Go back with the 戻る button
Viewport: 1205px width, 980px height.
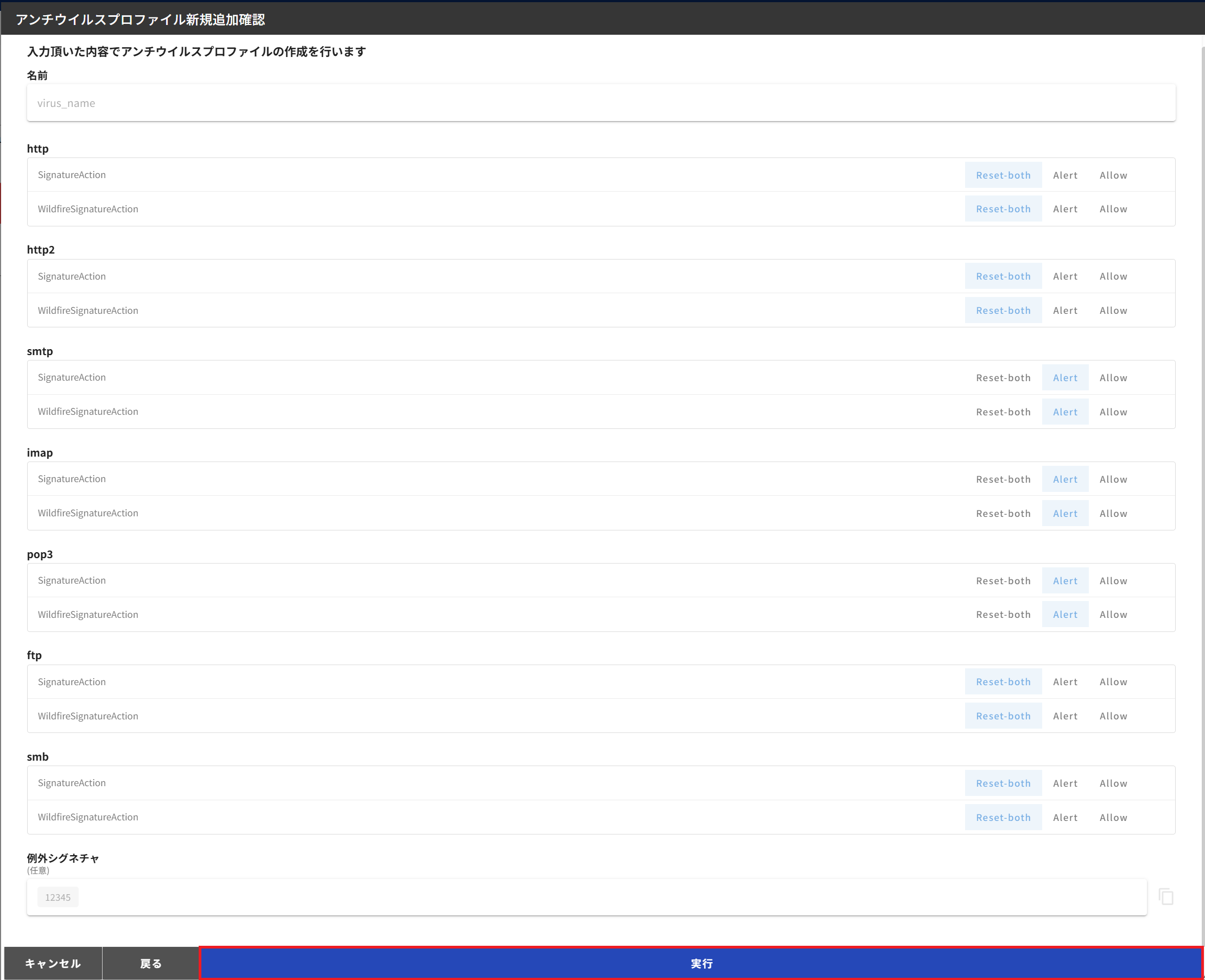pyautogui.click(x=151, y=963)
